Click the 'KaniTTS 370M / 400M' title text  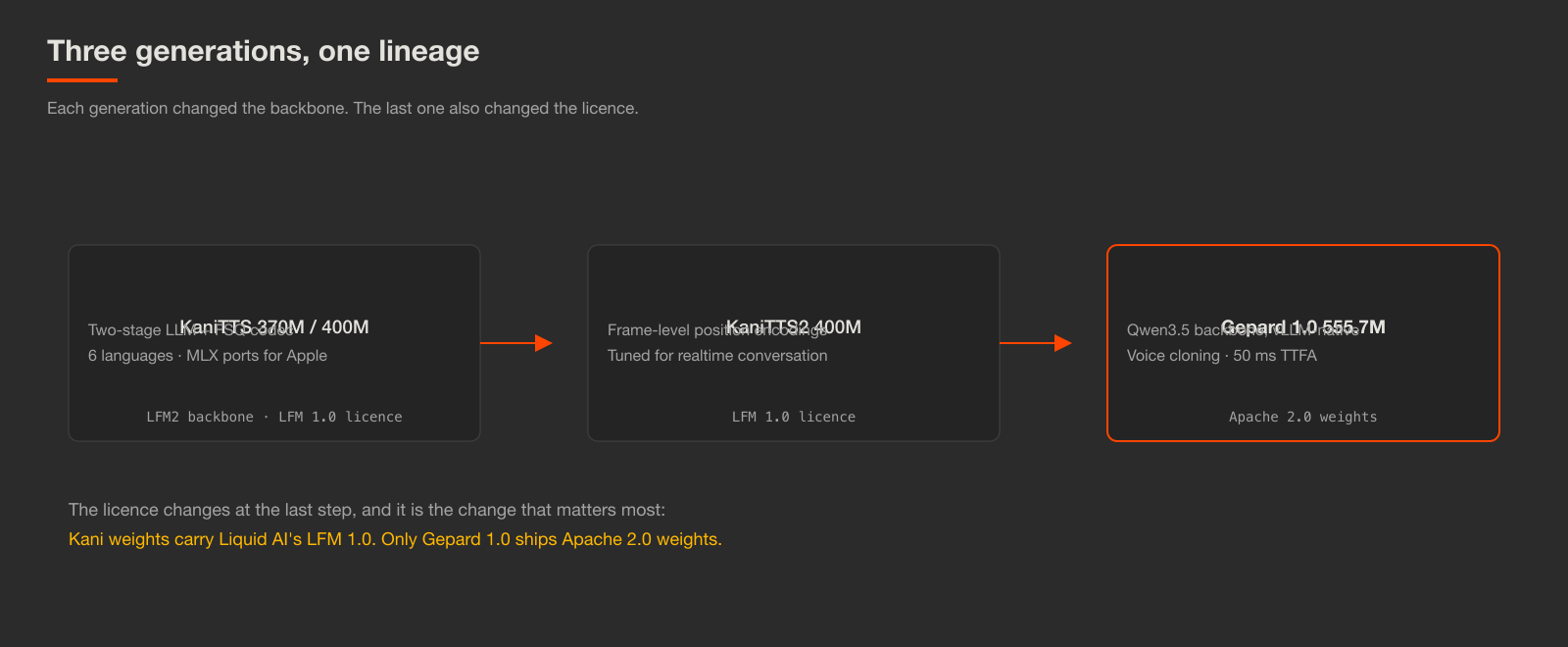pos(274,326)
